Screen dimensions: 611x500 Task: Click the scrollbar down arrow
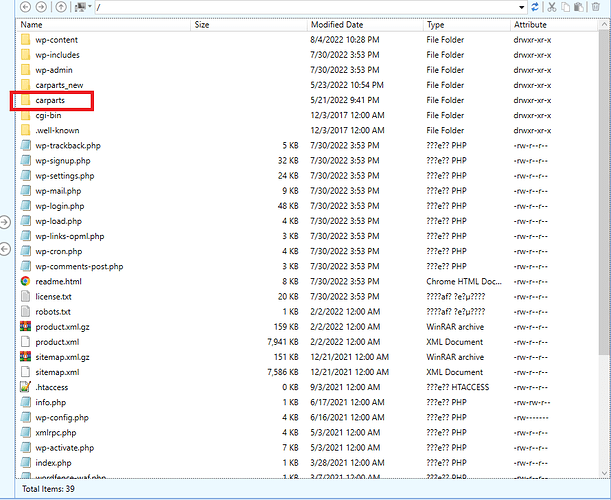pyautogui.click(x=604, y=473)
